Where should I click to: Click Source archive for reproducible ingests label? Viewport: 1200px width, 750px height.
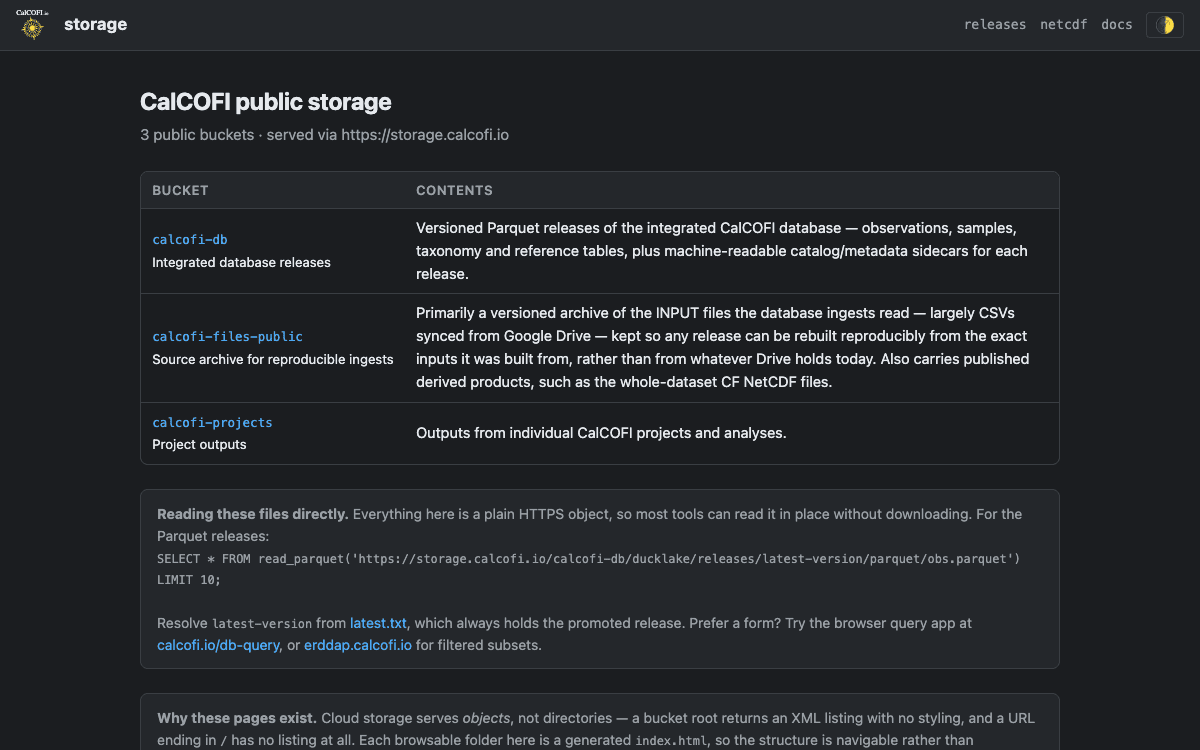(x=273, y=359)
